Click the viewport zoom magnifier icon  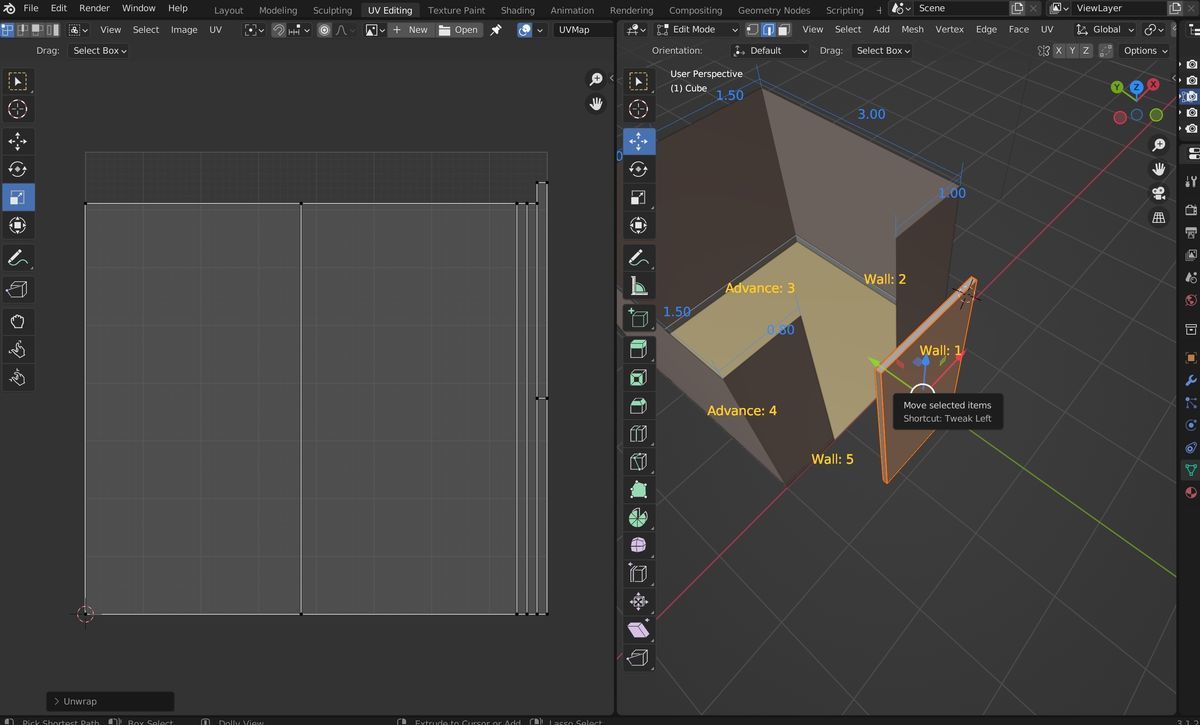point(1159,145)
